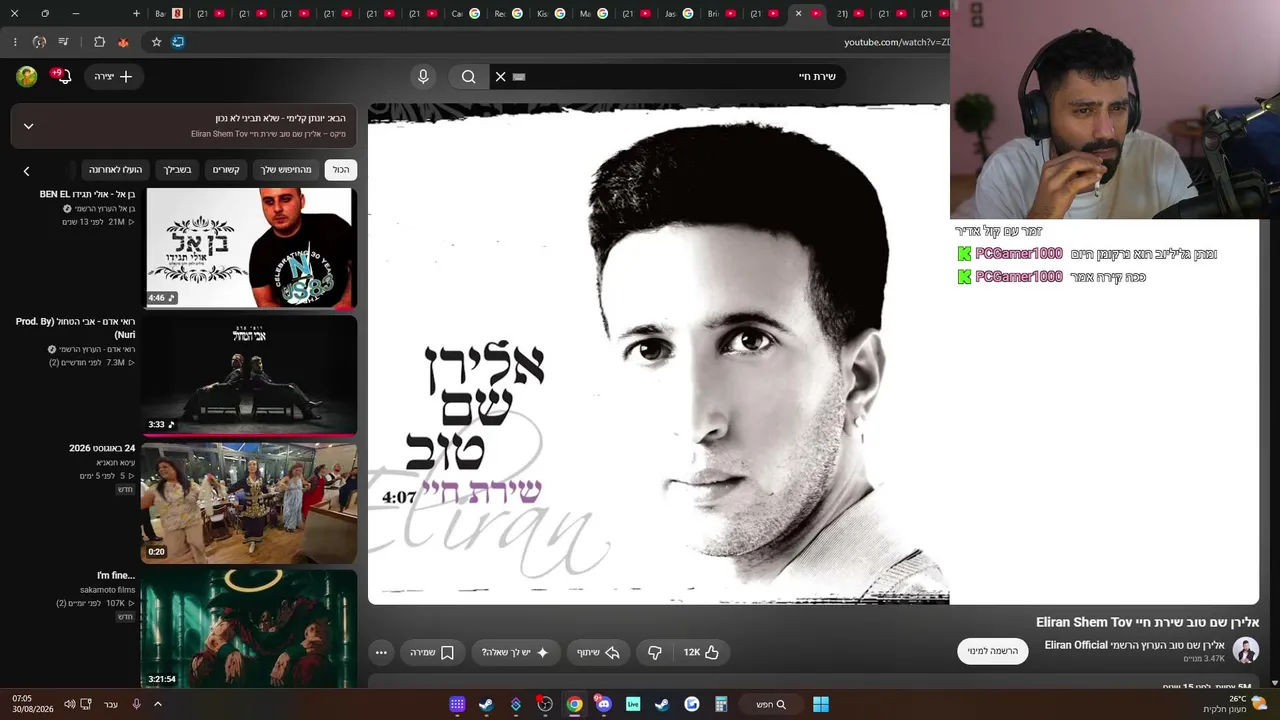This screenshot has width=1280, height=720.
Task: Open the Windows Start button
Action: (821, 704)
